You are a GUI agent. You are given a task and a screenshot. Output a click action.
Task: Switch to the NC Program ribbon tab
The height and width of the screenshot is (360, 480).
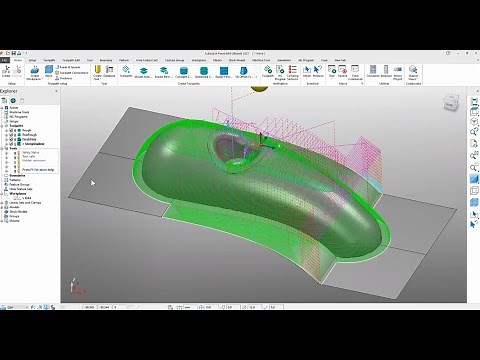pos(306,60)
